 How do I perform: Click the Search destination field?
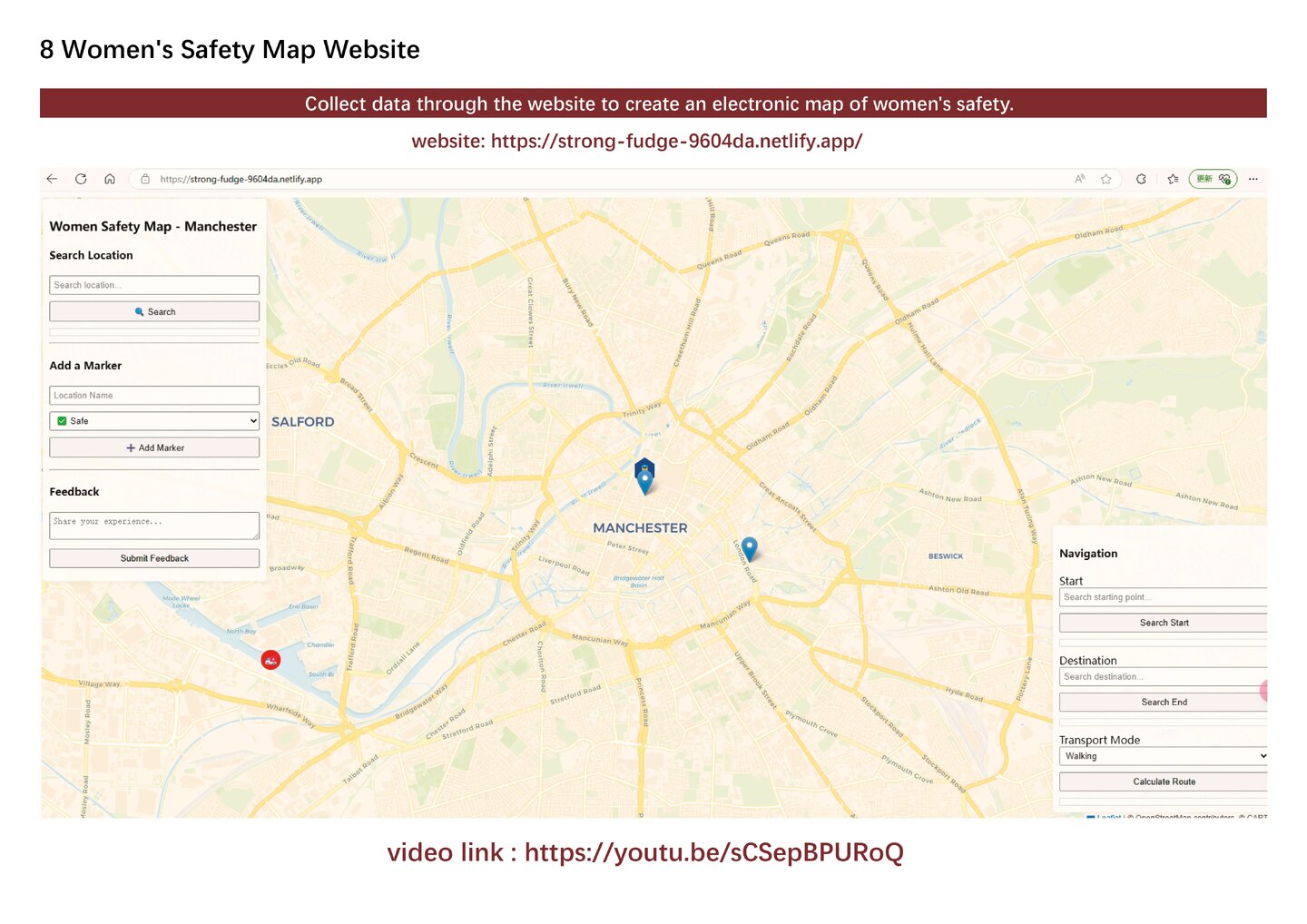(1163, 676)
